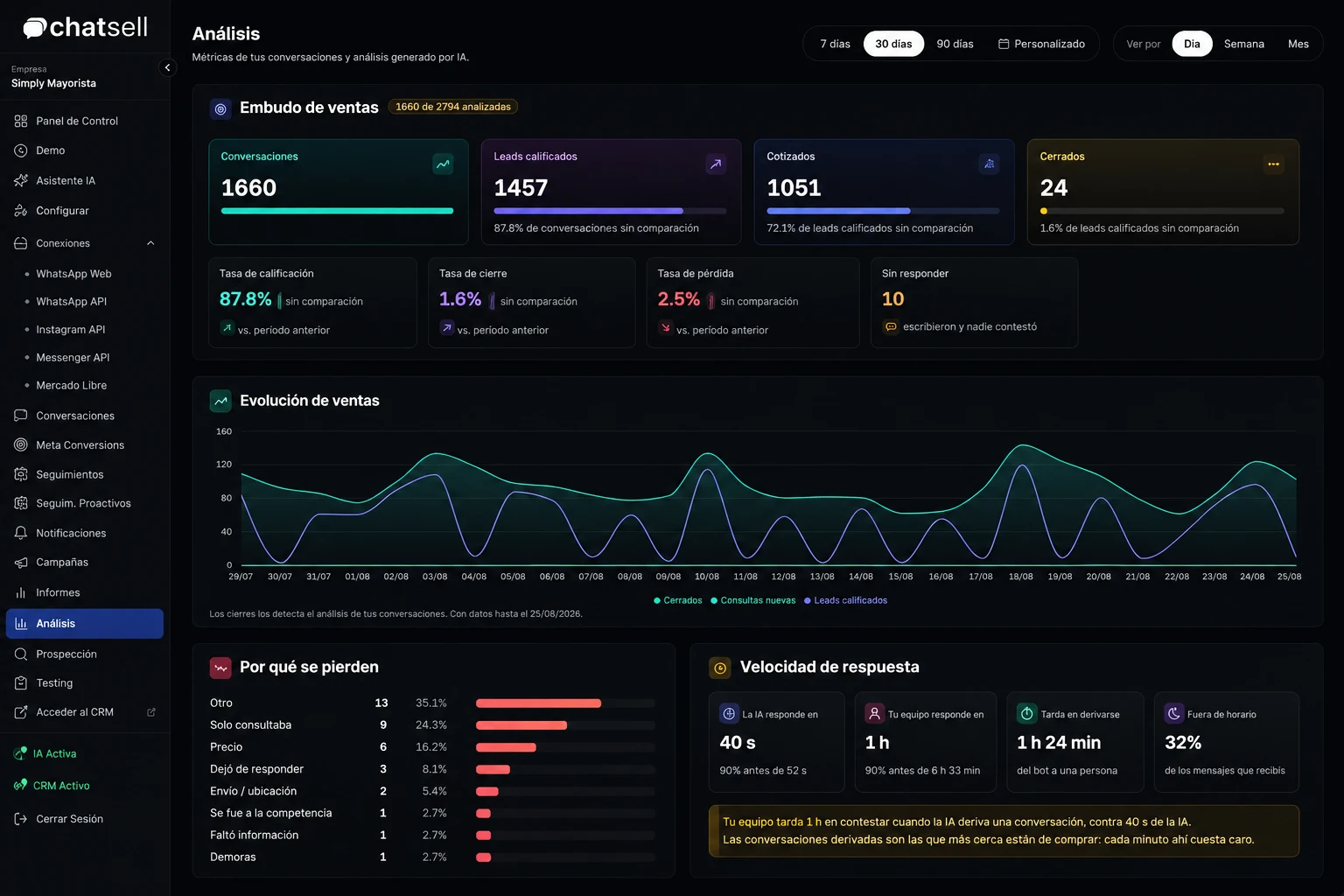View chart by Semana
This screenshot has height=896, width=1344.
(x=1243, y=44)
